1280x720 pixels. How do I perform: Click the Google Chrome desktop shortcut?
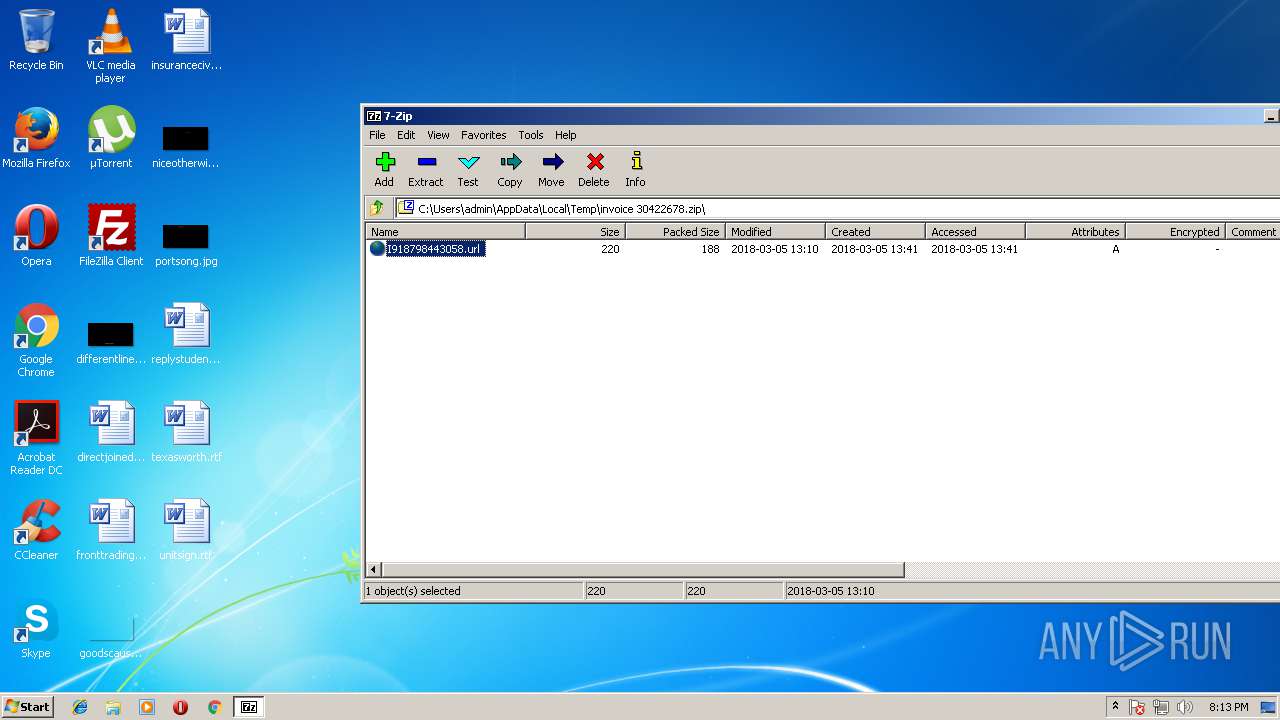[x=36, y=340]
